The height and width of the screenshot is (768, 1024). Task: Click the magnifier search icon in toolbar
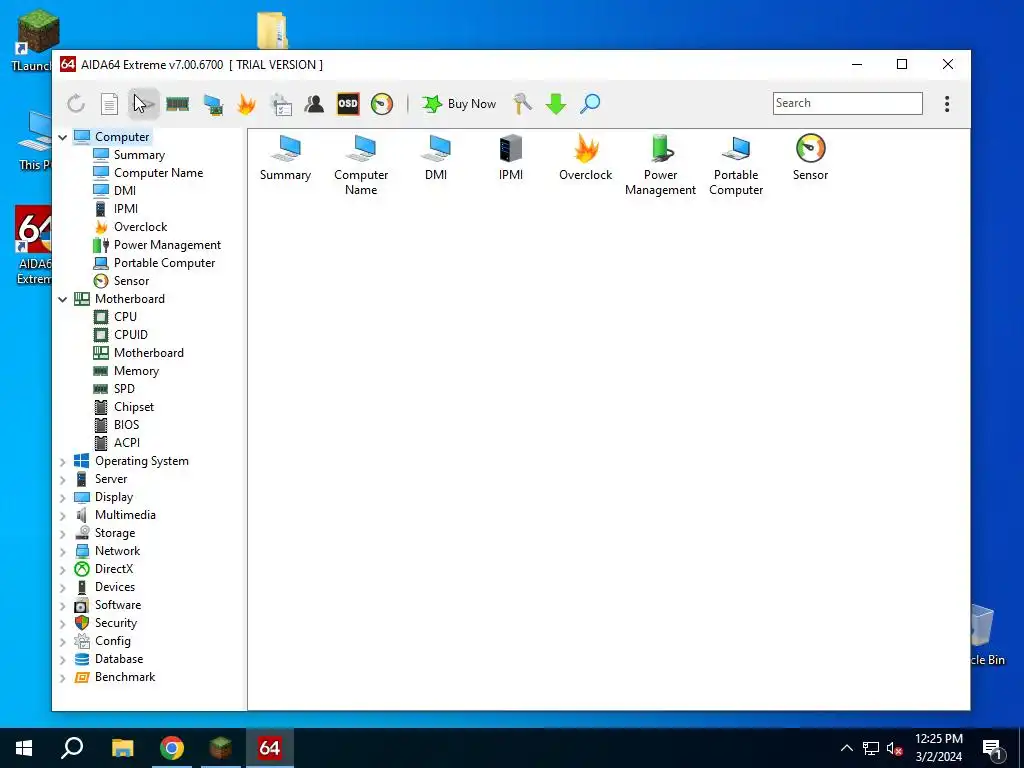click(590, 103)
